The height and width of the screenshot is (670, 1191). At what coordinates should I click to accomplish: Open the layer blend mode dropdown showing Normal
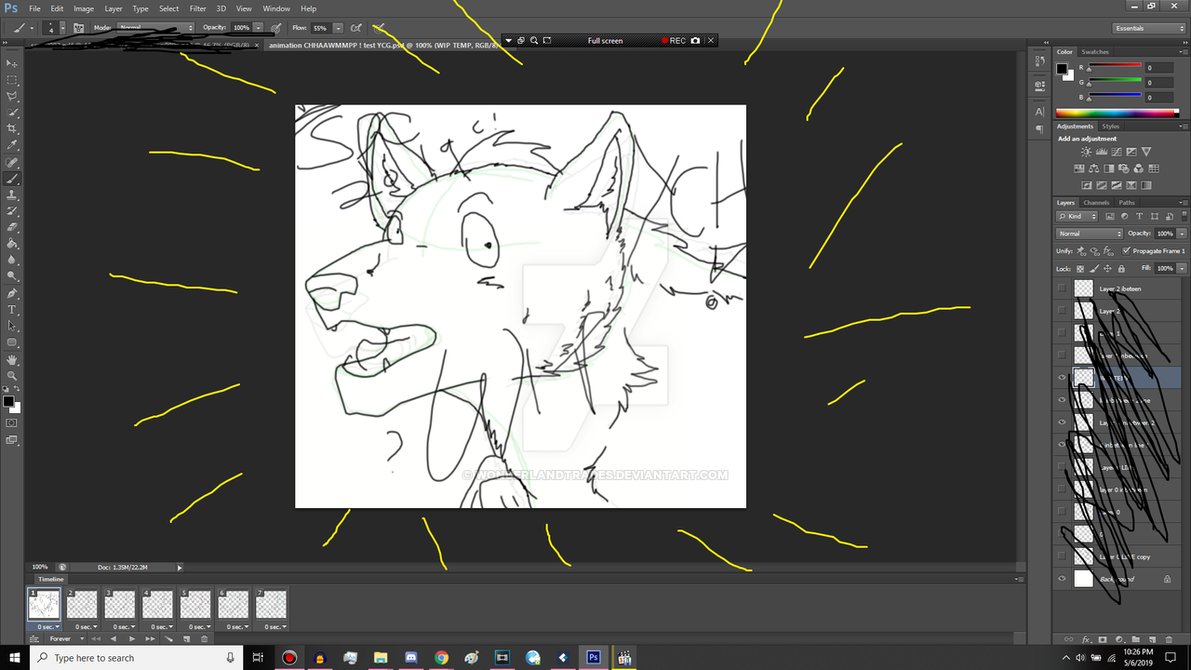point(1088,232)
